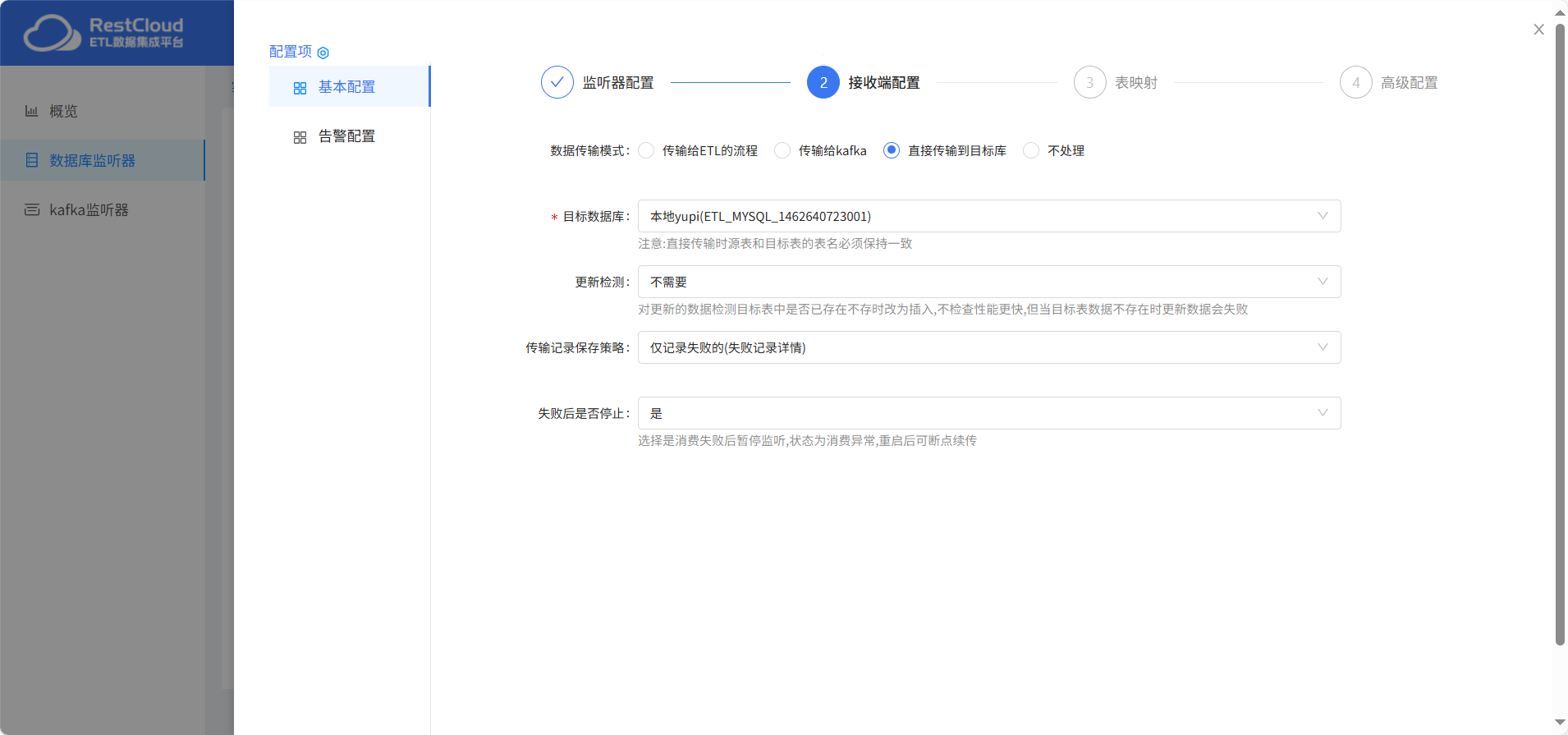Open the 目标数据库 dropdown
Screen dimensions: 1568x735
pyautogui.click(x=989, y=216)
